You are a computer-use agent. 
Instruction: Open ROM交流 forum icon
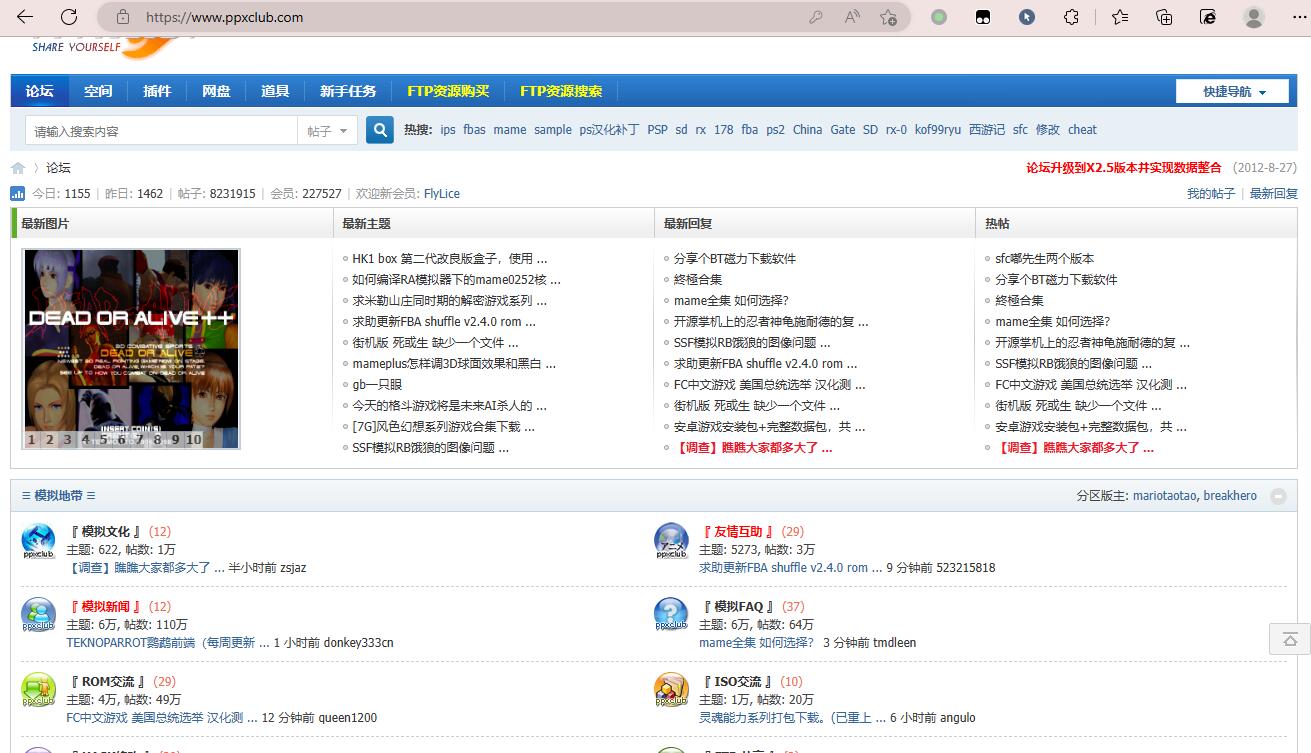click(x=39, y=690)
